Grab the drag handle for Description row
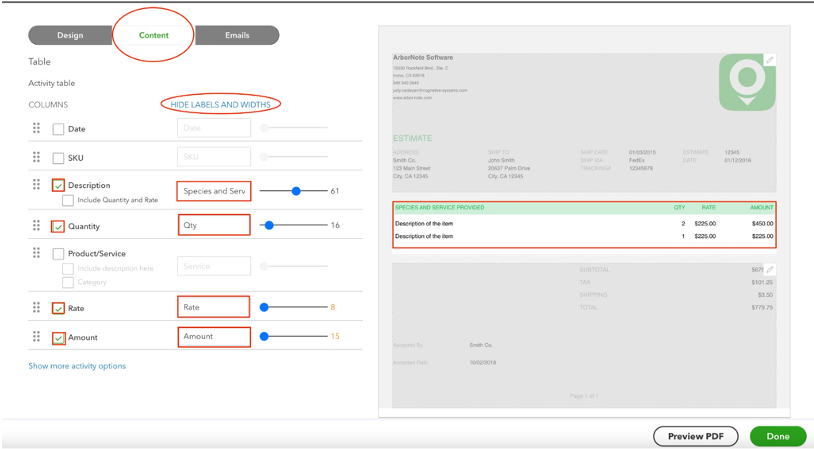 coord(36,184)
